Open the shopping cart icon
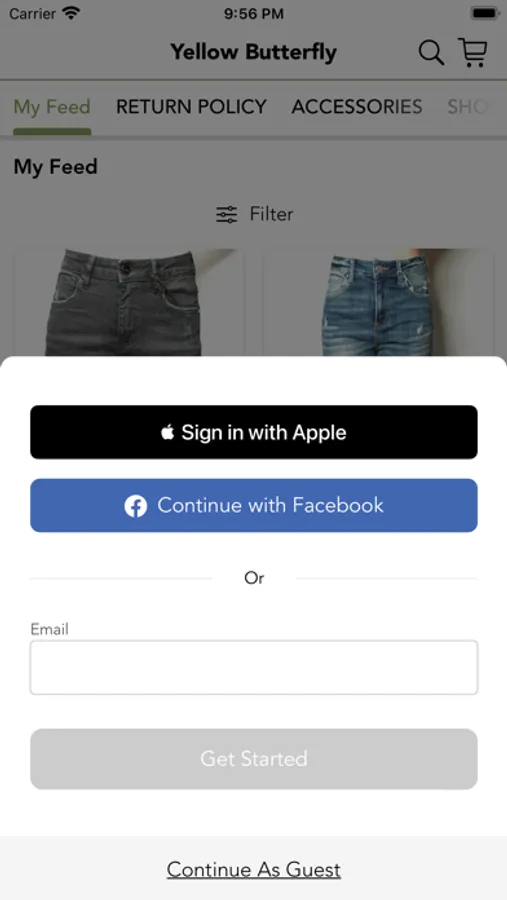Viewport: 507px width, 900px height. (473, 52)
